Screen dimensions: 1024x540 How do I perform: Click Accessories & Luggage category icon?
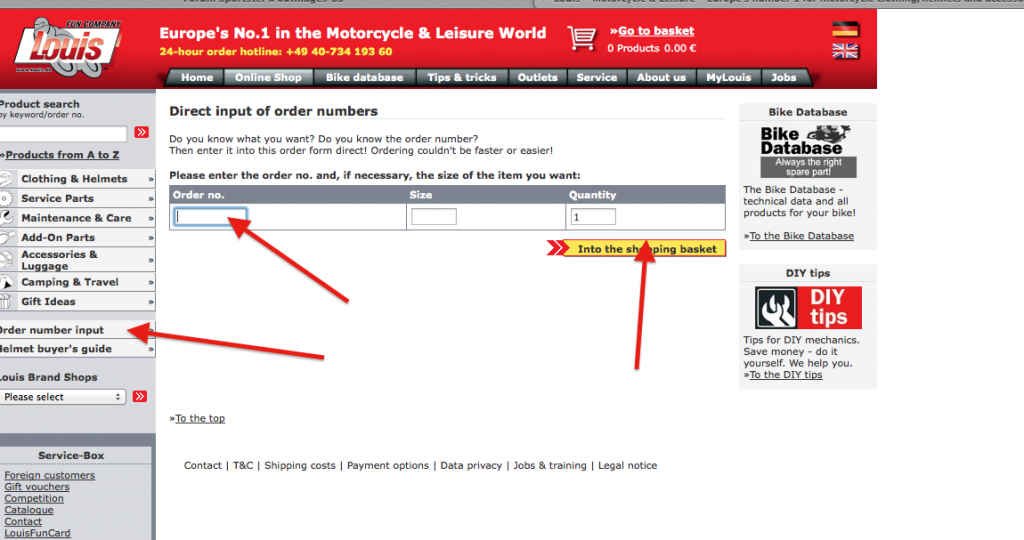(6, 260)
